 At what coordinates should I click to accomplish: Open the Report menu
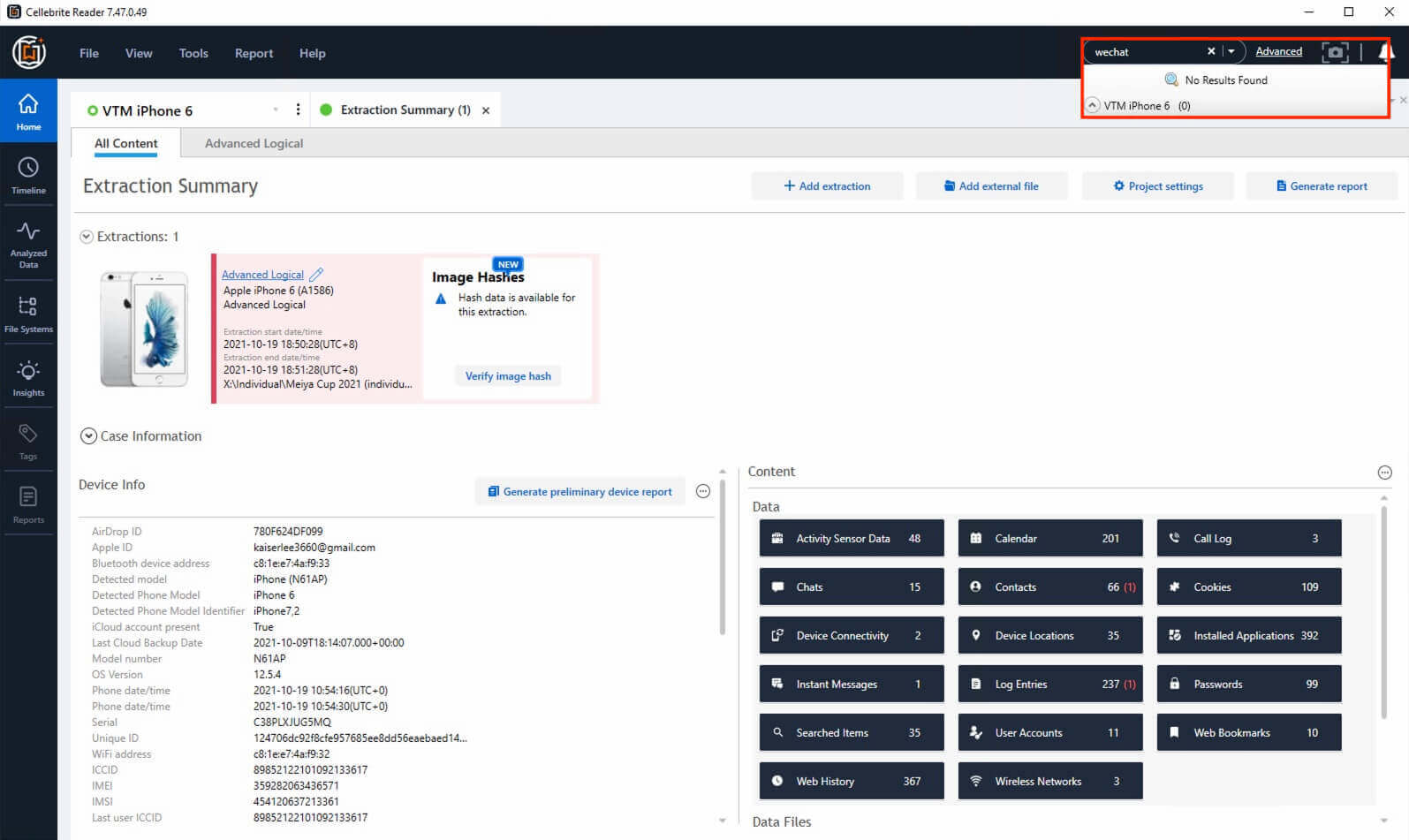click(x=254, y=53)
